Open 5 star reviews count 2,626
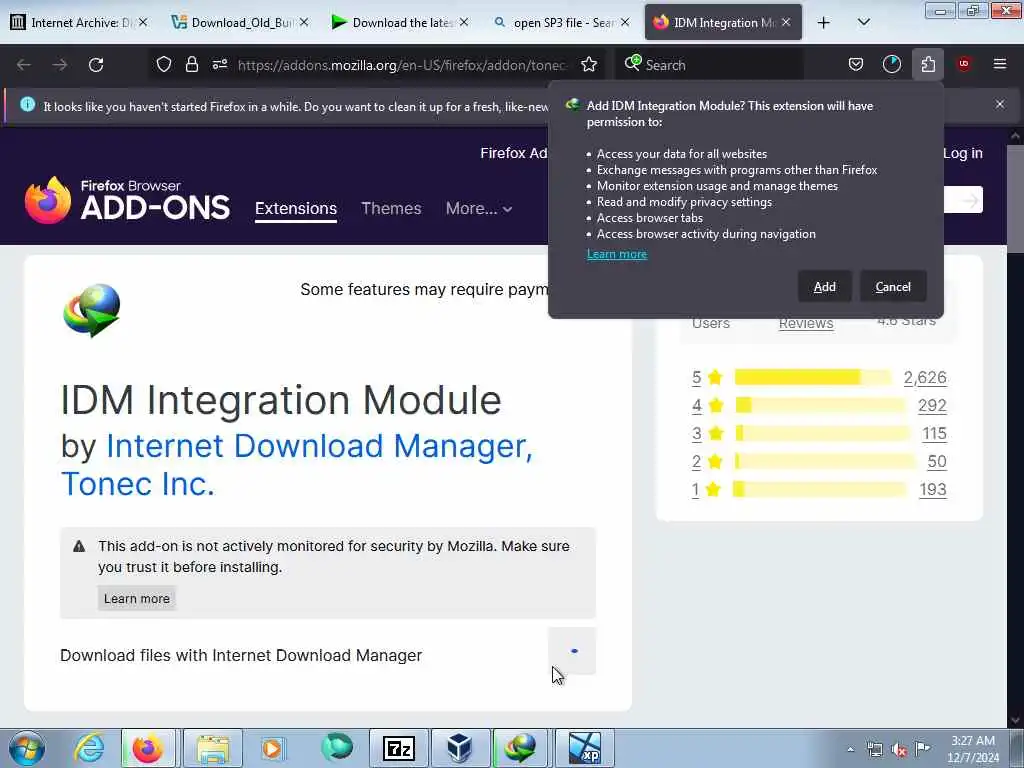The image size is (1024, 768). [925, 377]
